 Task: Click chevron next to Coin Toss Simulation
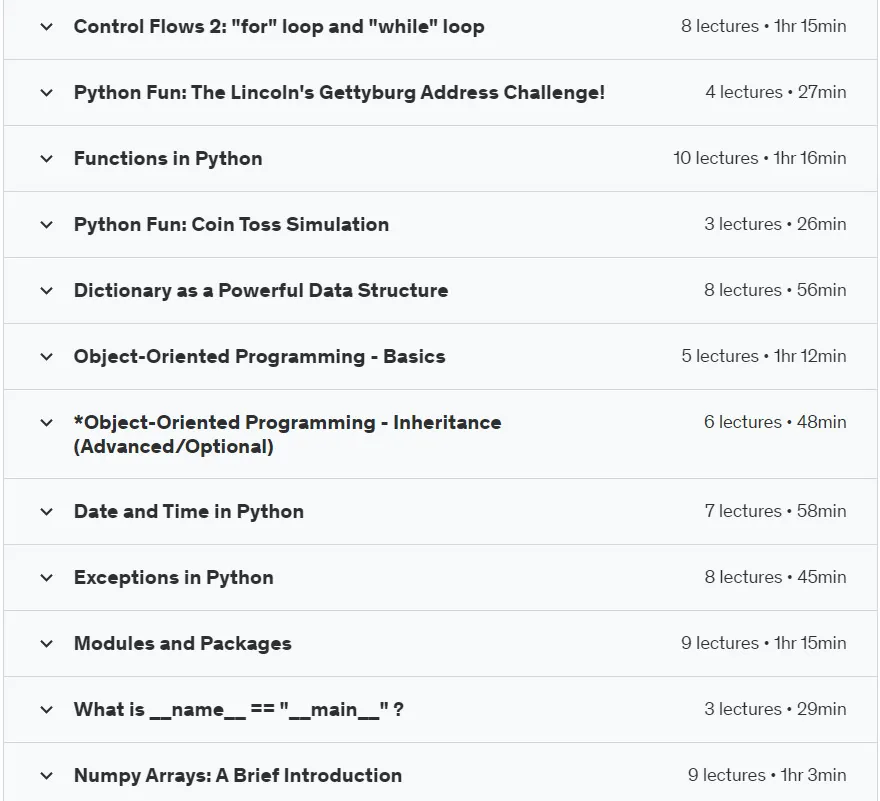pos(47,225)
